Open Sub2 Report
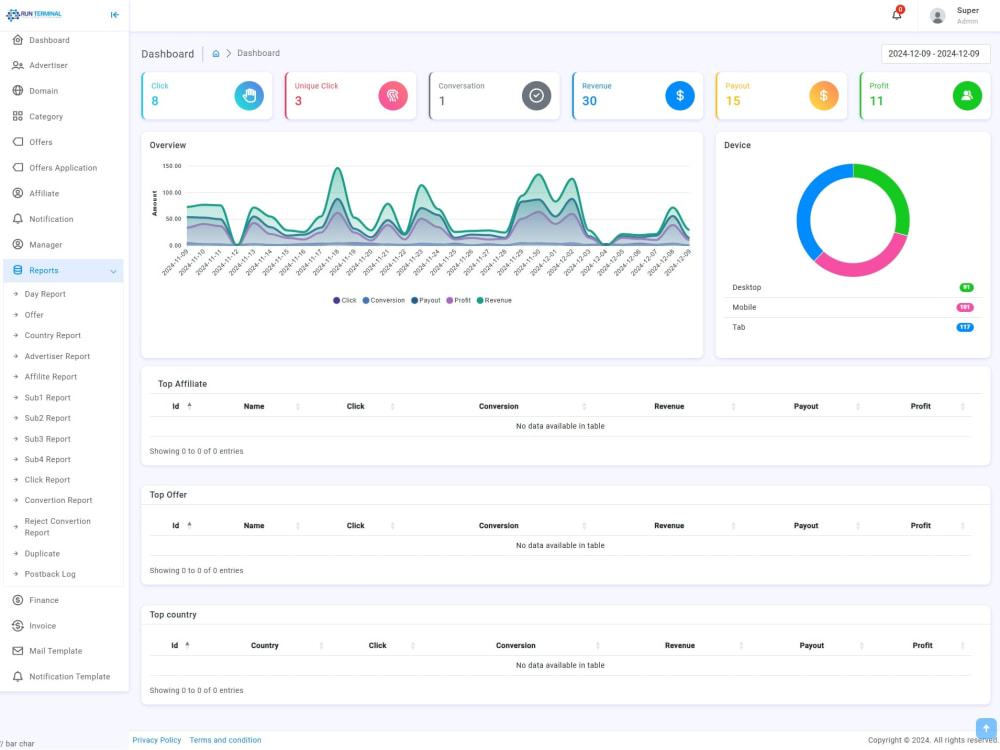The width and height of the screenshot is (1000, 750). (47, 418)
